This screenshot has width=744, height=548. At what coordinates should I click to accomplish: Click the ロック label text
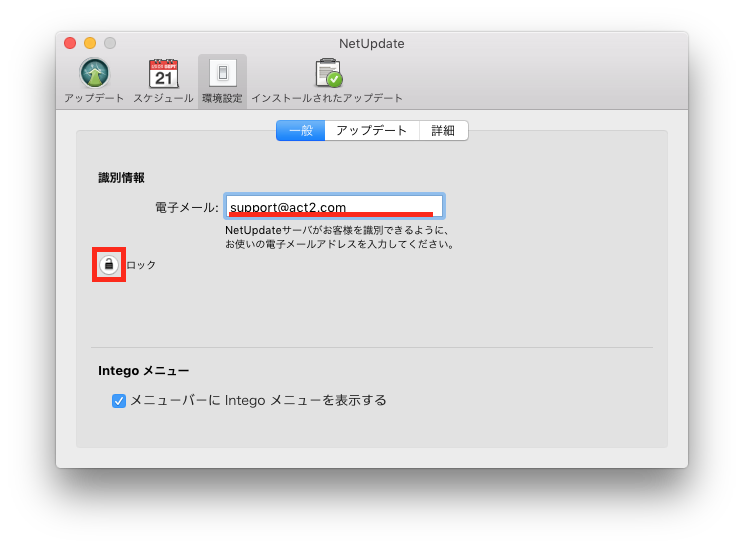141,265
